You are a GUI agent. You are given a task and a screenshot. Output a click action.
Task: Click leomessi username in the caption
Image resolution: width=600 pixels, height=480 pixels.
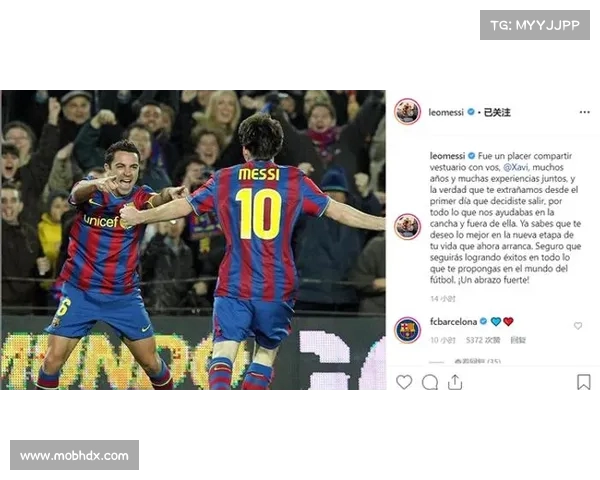pos(447,156)
